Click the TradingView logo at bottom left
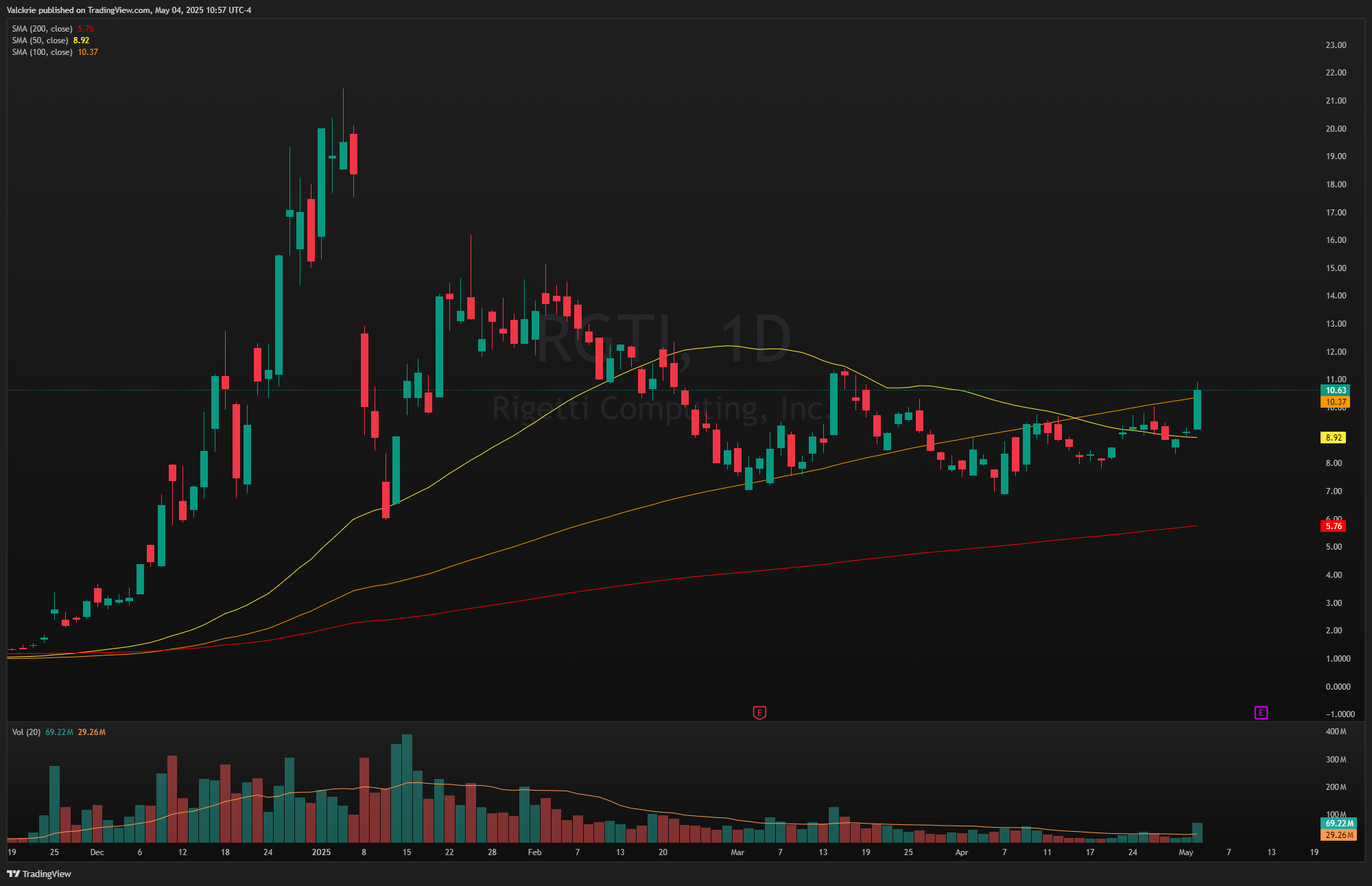This screenshot has width=1372, height=886. (39, 874)
